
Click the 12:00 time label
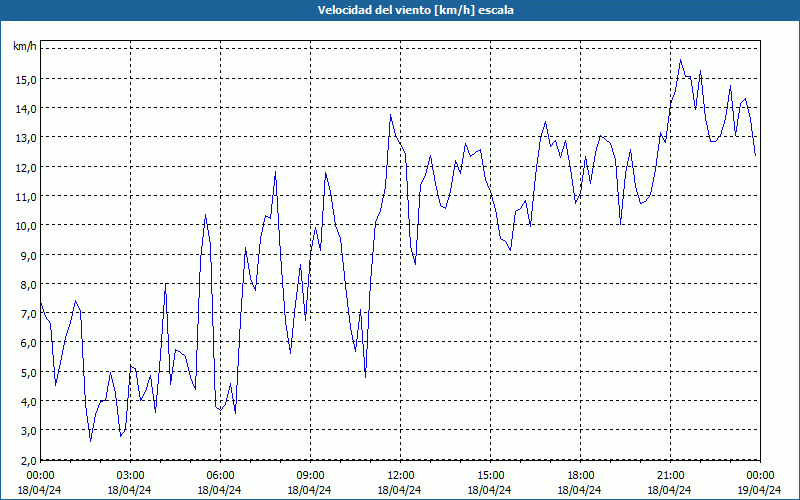(x=401, y=476)
